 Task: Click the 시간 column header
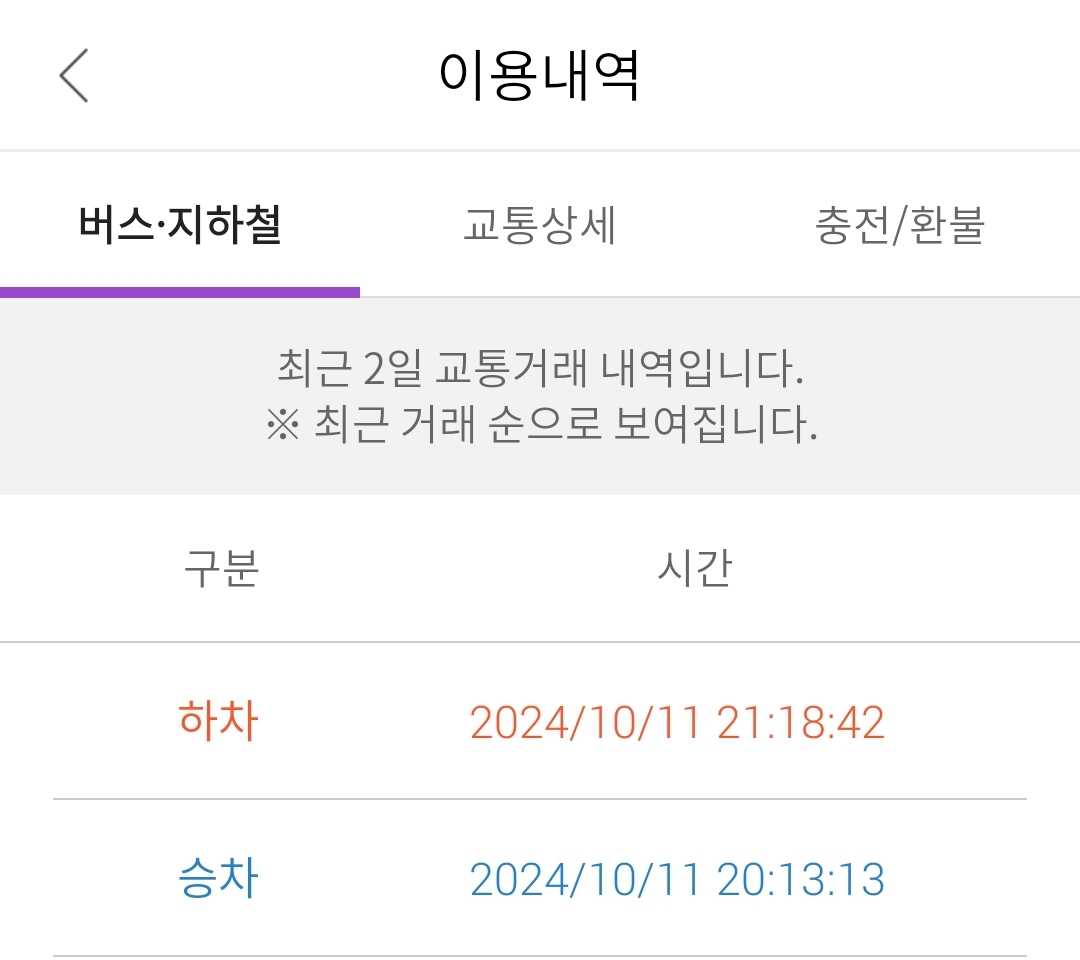[695, 568]
